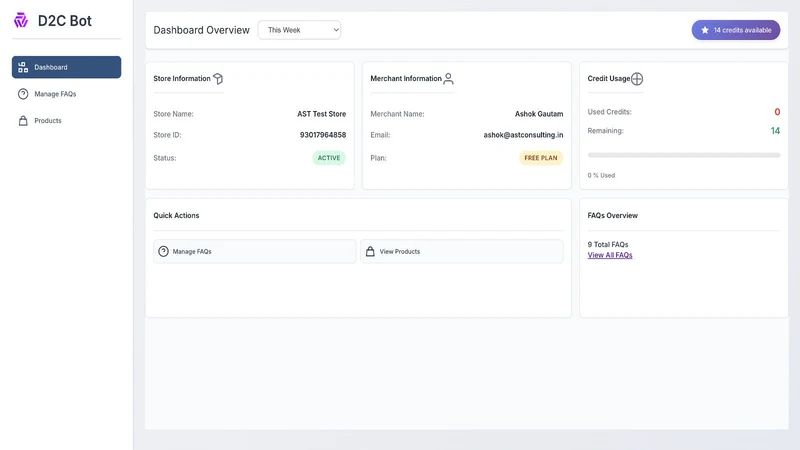Click the Dashboard Overview heading
The image size is (800, 450).
pyautogui.click(x=202, y=30)
